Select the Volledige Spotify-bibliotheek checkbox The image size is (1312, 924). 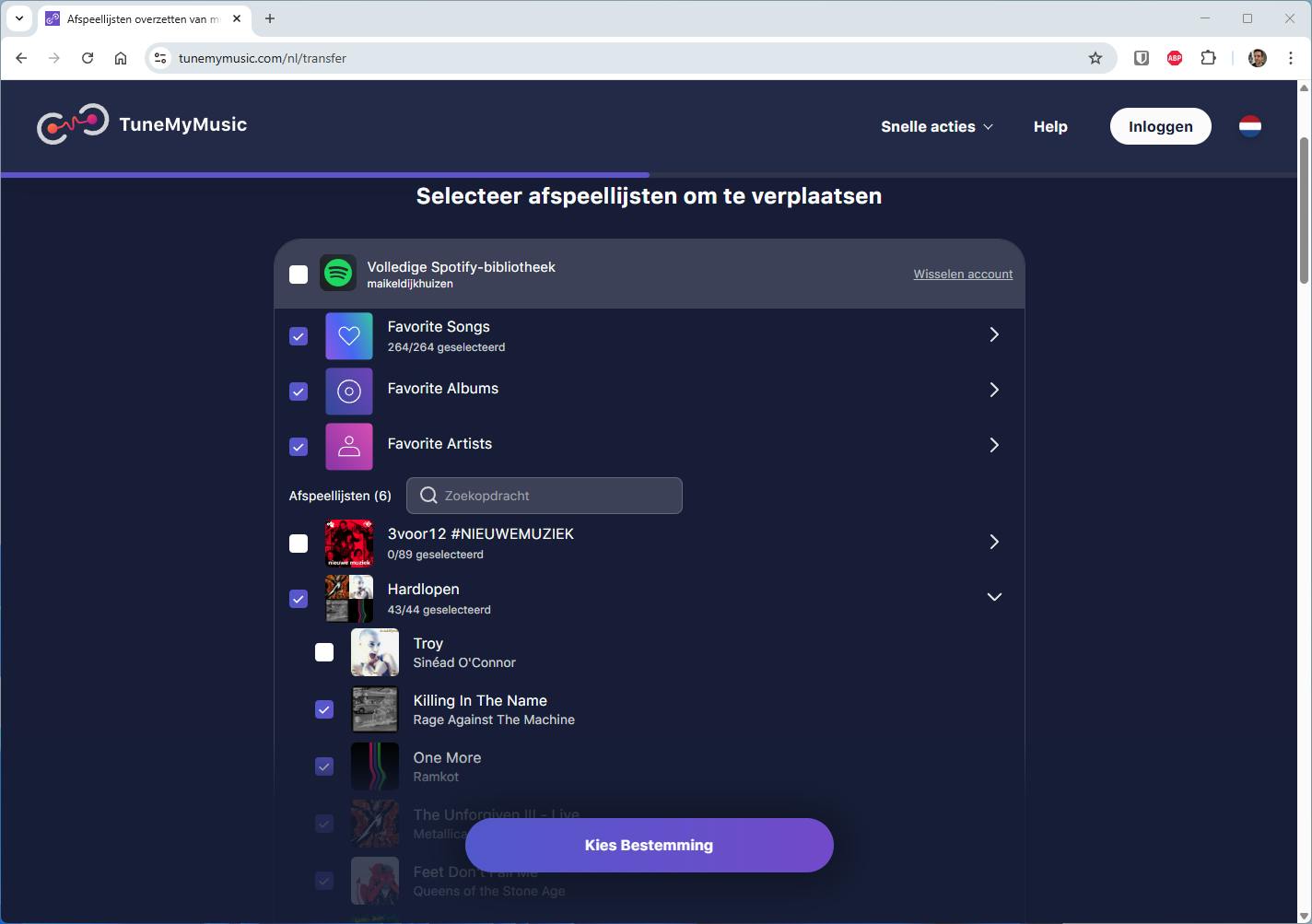click(x=299, y=275)
